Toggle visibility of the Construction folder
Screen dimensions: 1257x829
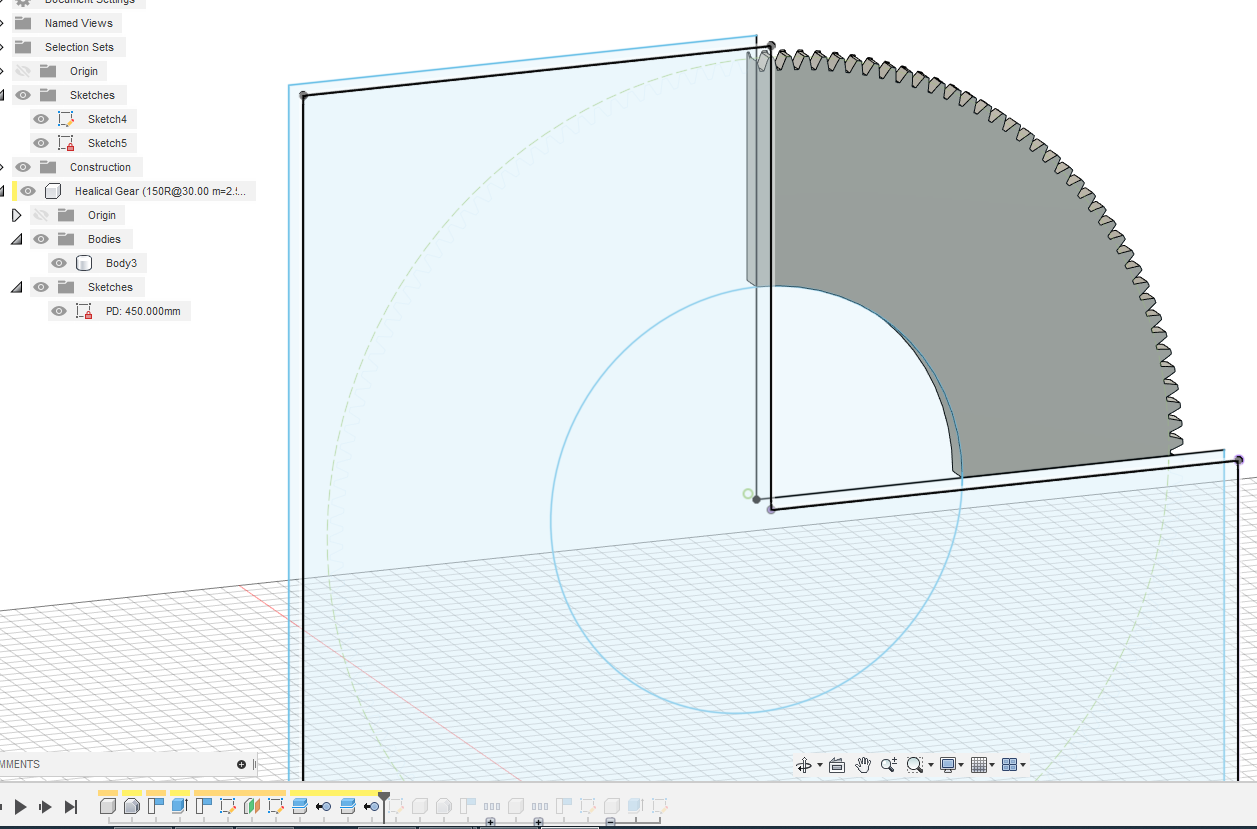23,167
